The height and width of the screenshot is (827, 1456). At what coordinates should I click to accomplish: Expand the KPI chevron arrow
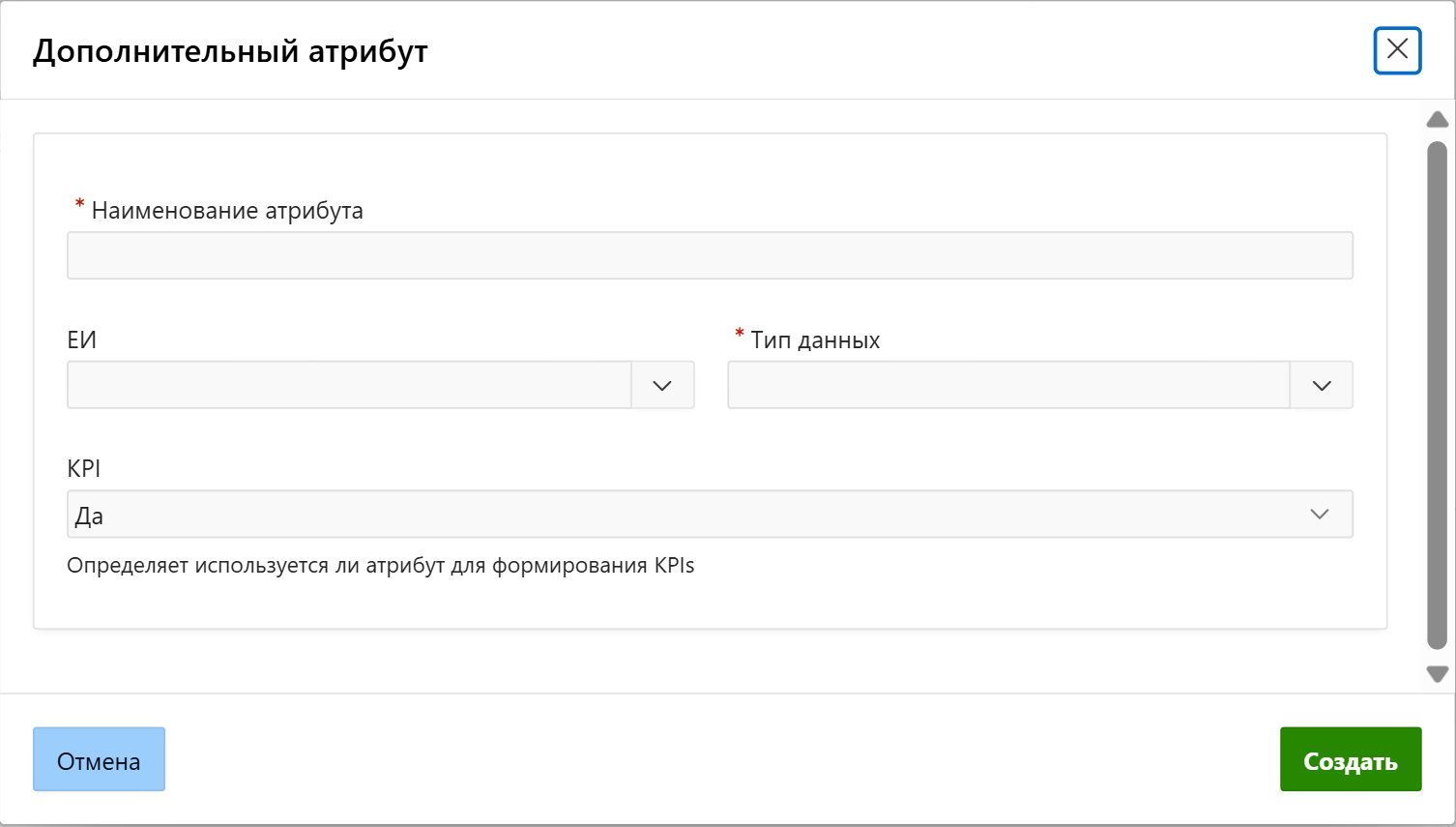pos(1320,515)
